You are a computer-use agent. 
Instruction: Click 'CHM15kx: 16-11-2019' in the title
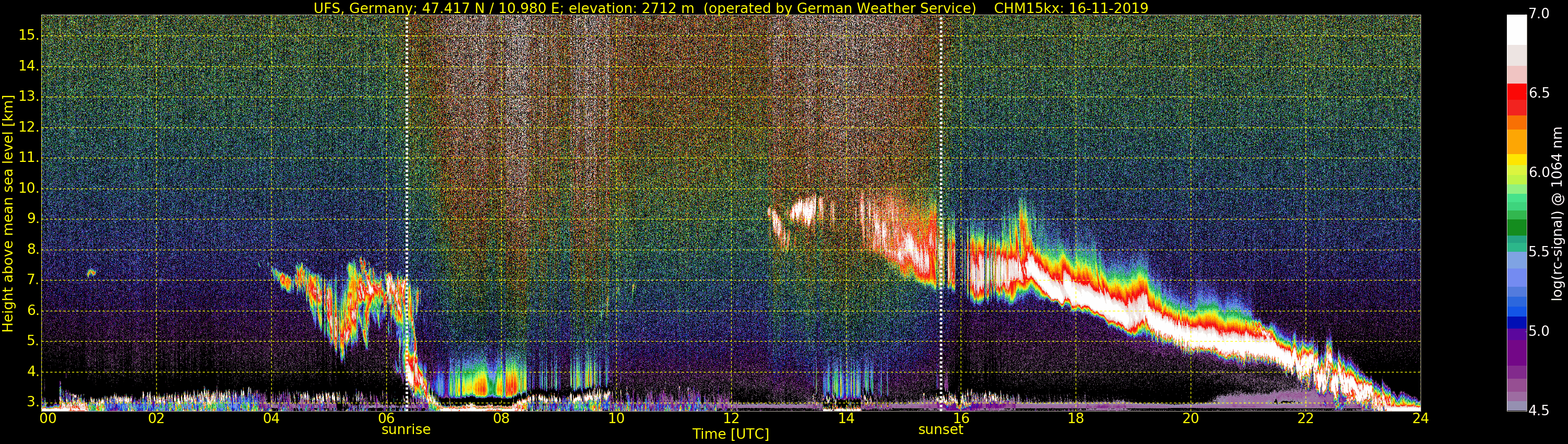click(1071, 8)
